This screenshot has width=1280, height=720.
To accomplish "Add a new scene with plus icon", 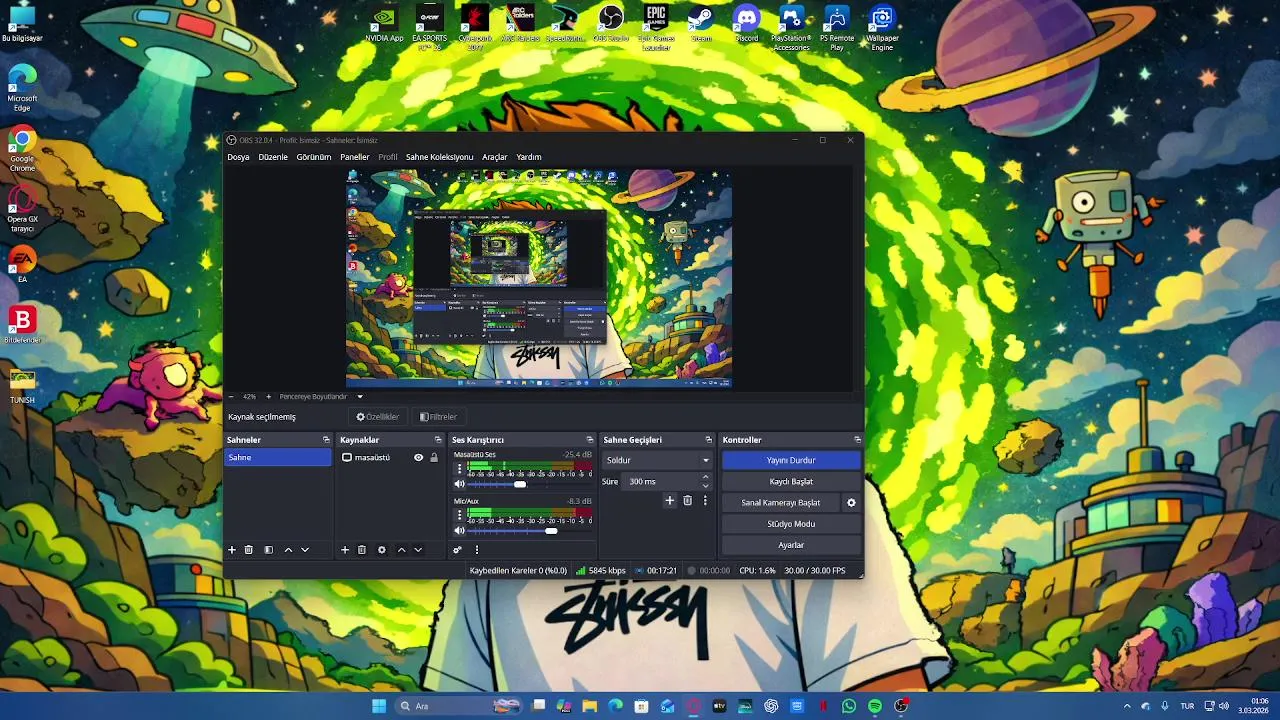I will (x=232, y=550).
